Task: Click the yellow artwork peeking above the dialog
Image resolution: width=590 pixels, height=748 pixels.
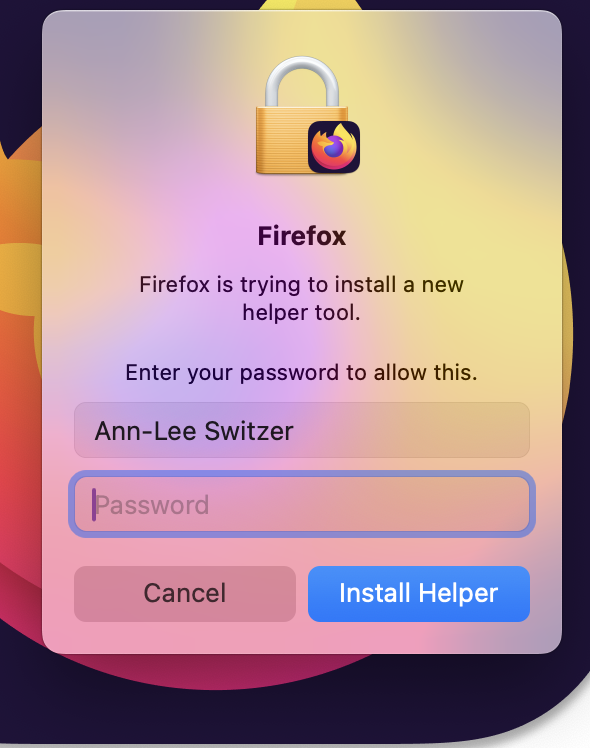Action: [310, 5]
